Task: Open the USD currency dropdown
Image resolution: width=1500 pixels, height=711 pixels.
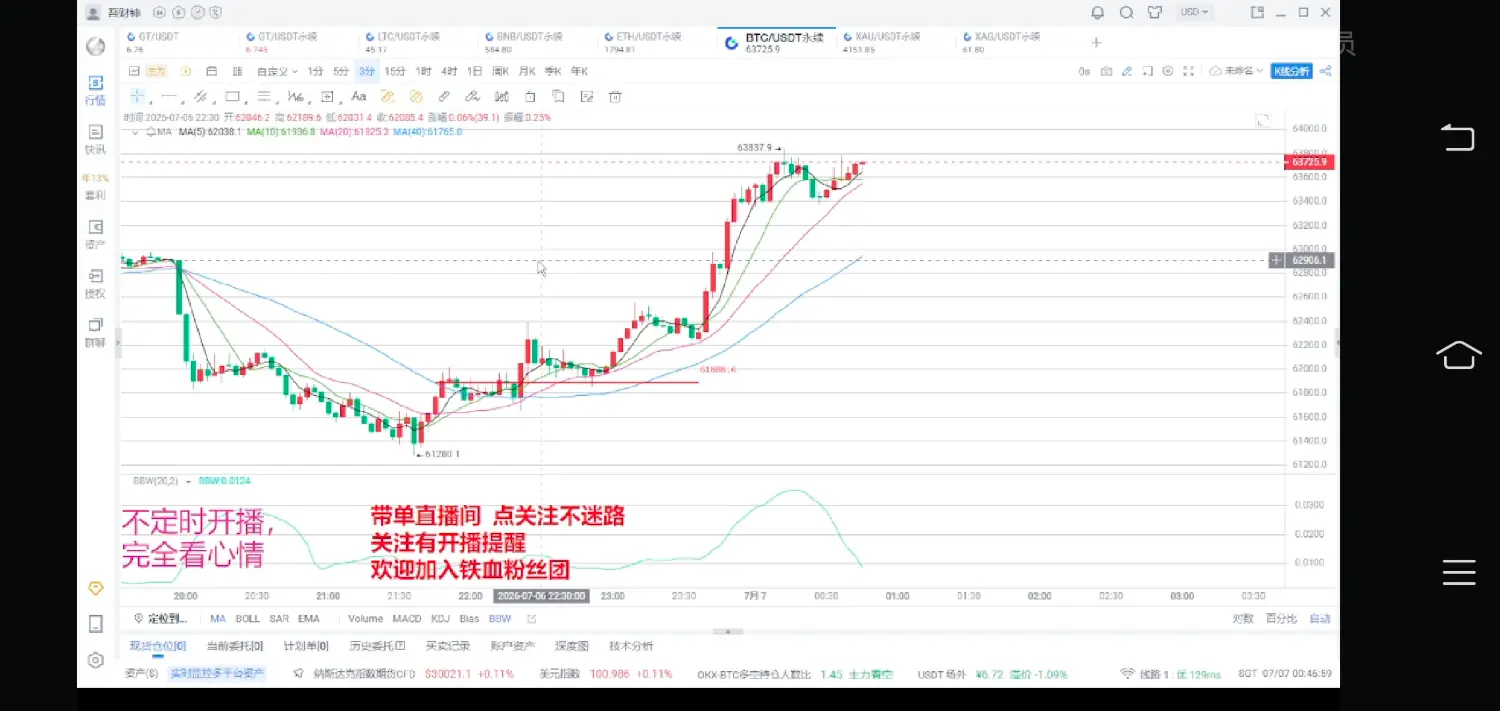Action: [x=1194, y=13]
